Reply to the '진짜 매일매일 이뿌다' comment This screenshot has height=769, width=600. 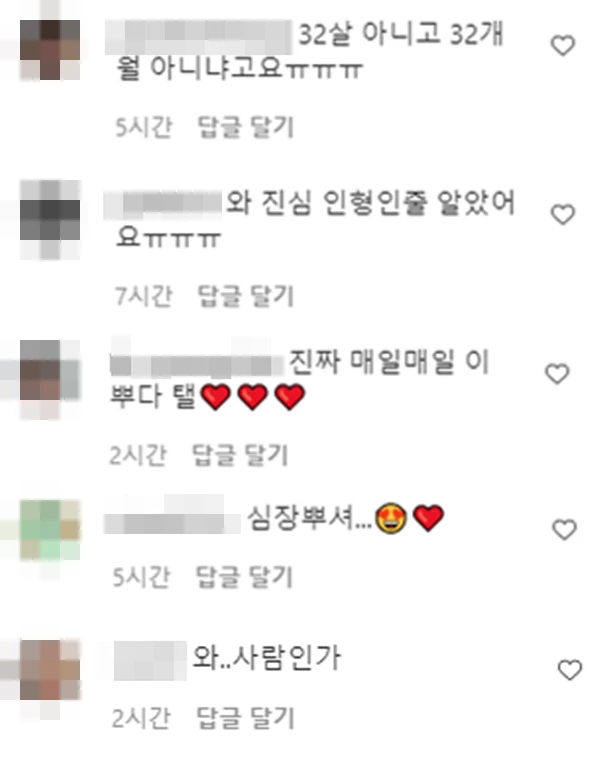pos(239,455)
